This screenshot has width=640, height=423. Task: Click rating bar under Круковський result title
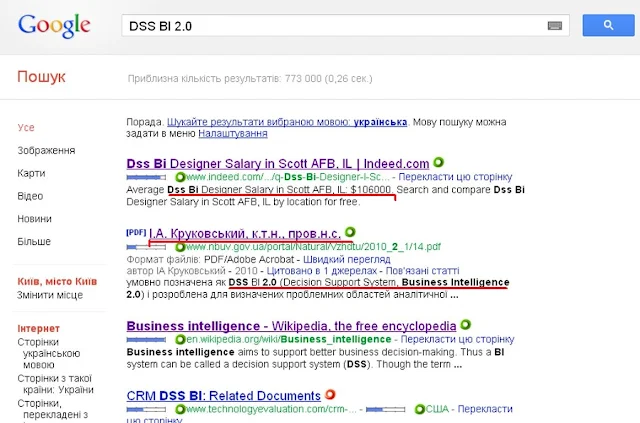click(146, 247)
